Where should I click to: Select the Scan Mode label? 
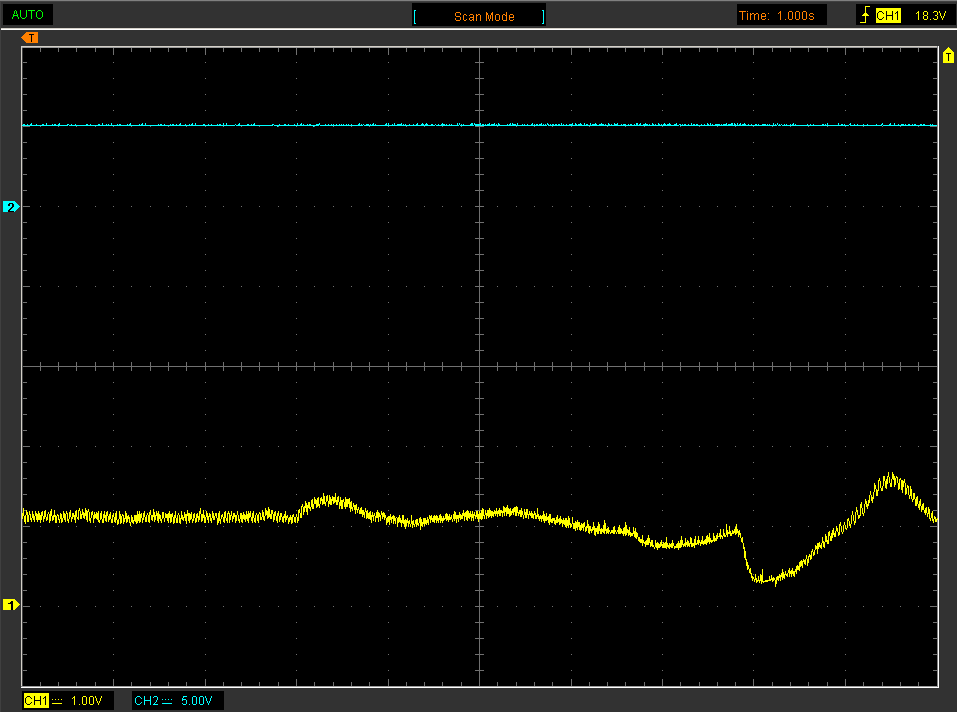point(484,16)
